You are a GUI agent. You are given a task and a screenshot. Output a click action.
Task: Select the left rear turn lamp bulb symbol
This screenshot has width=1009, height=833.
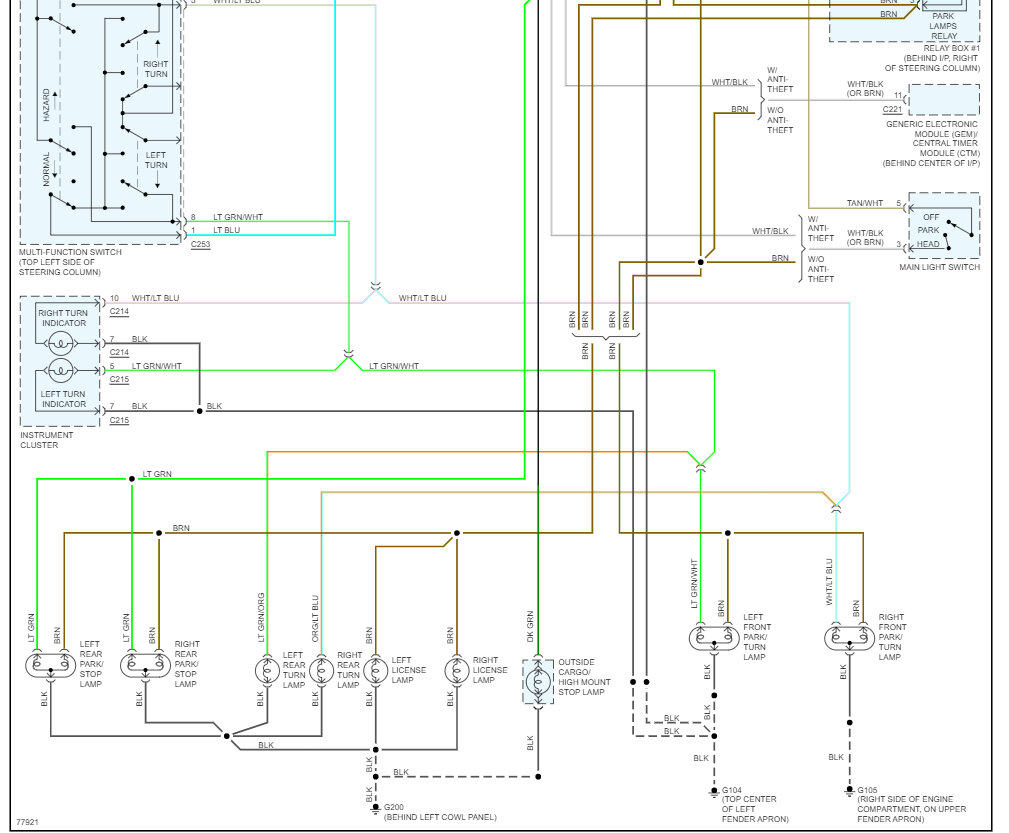(267, 671)
